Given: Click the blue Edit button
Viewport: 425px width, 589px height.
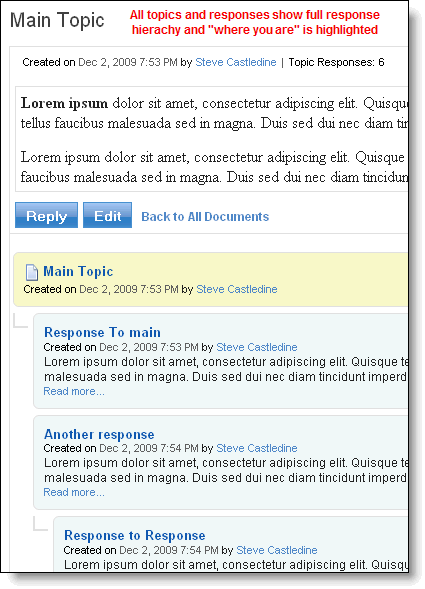Looking at the screenshot, I should click(x=107, y=215).
